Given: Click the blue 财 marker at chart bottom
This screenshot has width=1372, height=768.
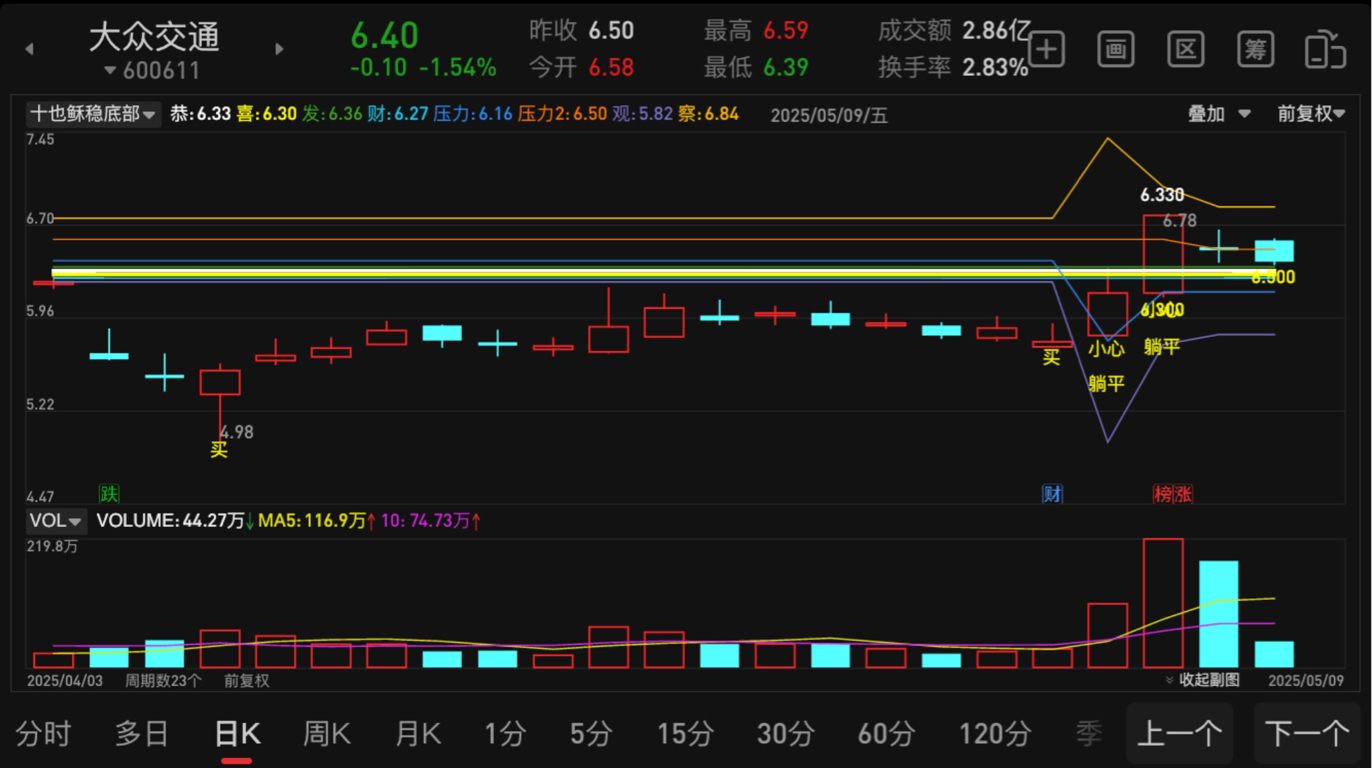Looking at the screenshot, I should 1053,493.
